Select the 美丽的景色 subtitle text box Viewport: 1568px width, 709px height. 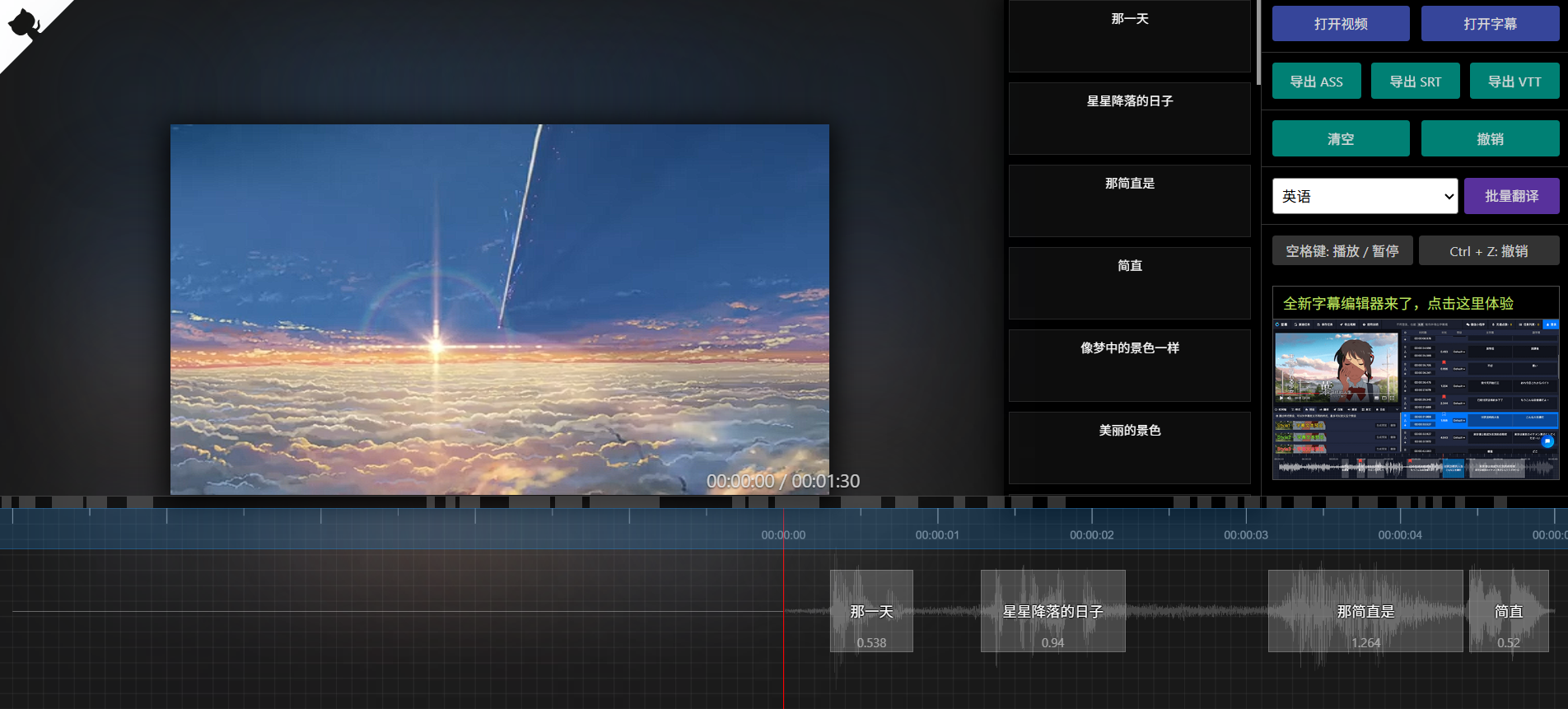point(1130,448)
